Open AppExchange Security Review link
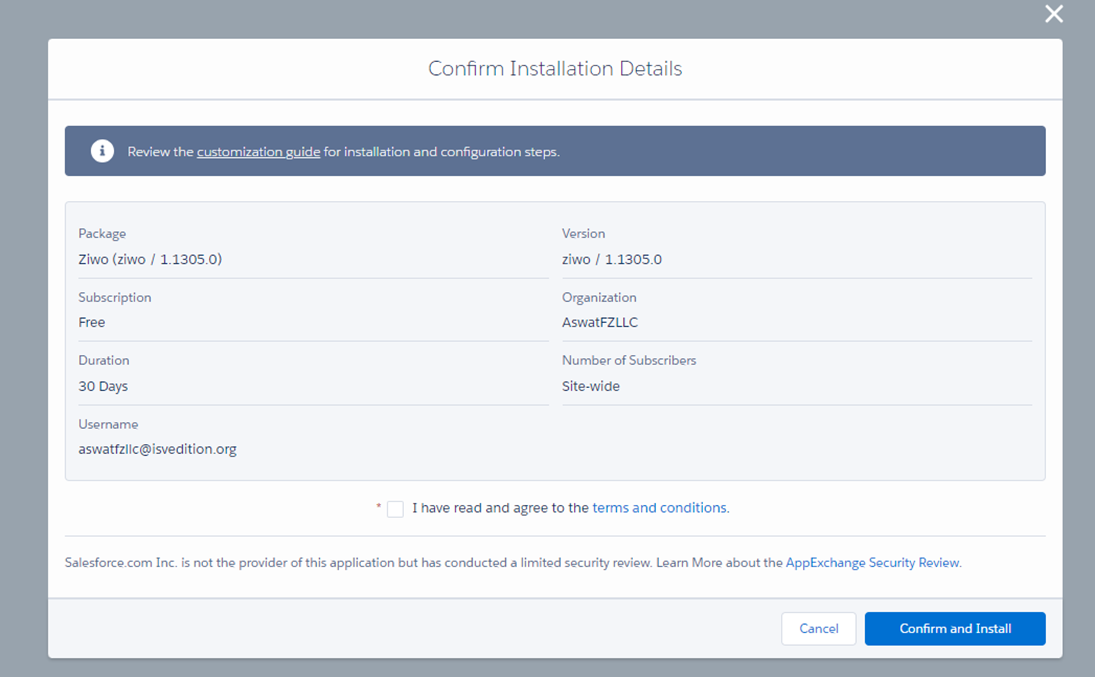The image size is (1095, 677). pos(873,562)
